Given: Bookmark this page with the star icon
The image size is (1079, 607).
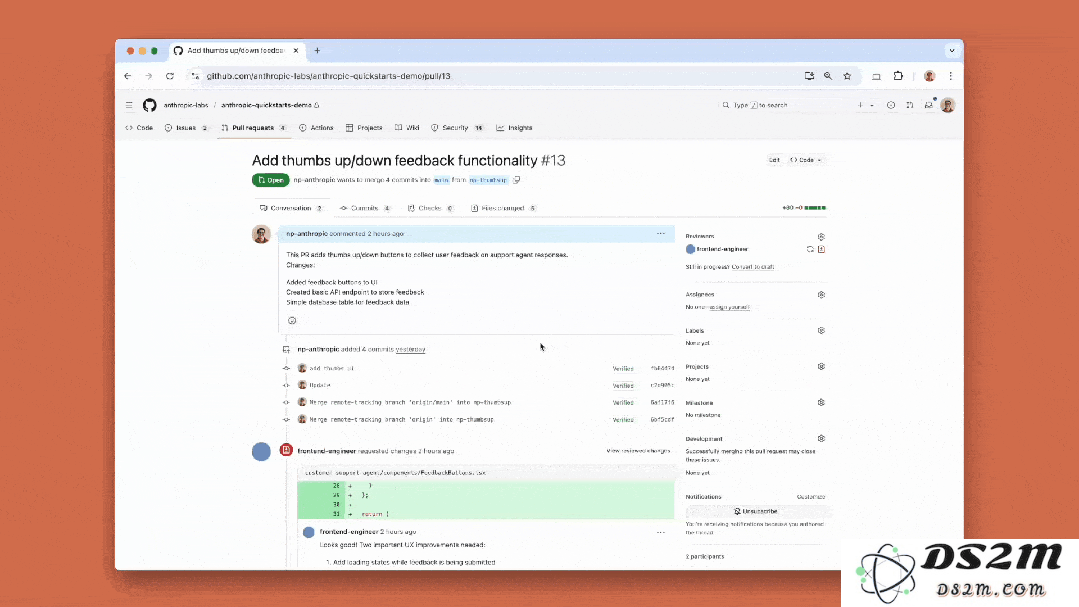Looking at the screenshot, I should pos(847,76).
